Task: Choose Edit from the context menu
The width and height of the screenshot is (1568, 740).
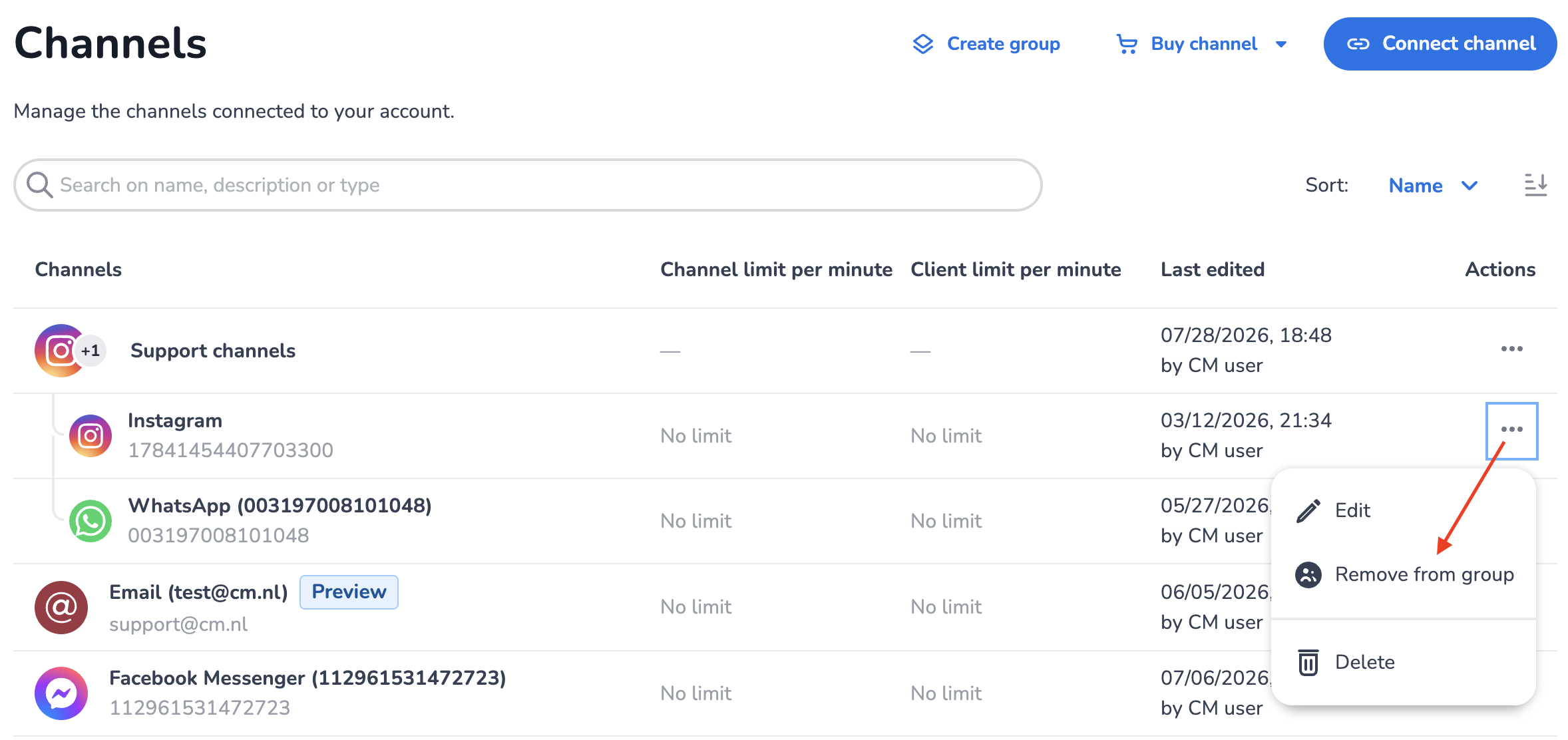Action: click(1403, 510)
